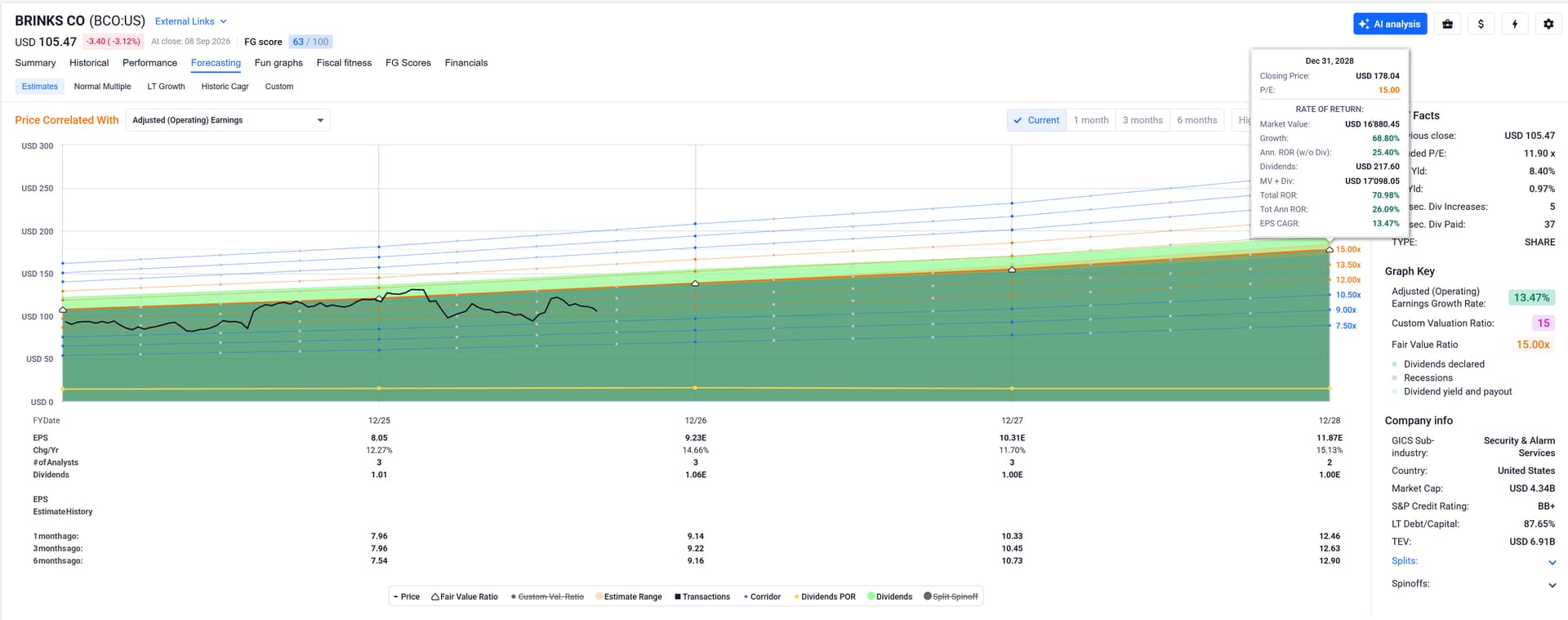Viewport: 1568px width, 620px height.
Task: Click the dollar sign currency icon
Action: 1481,24
